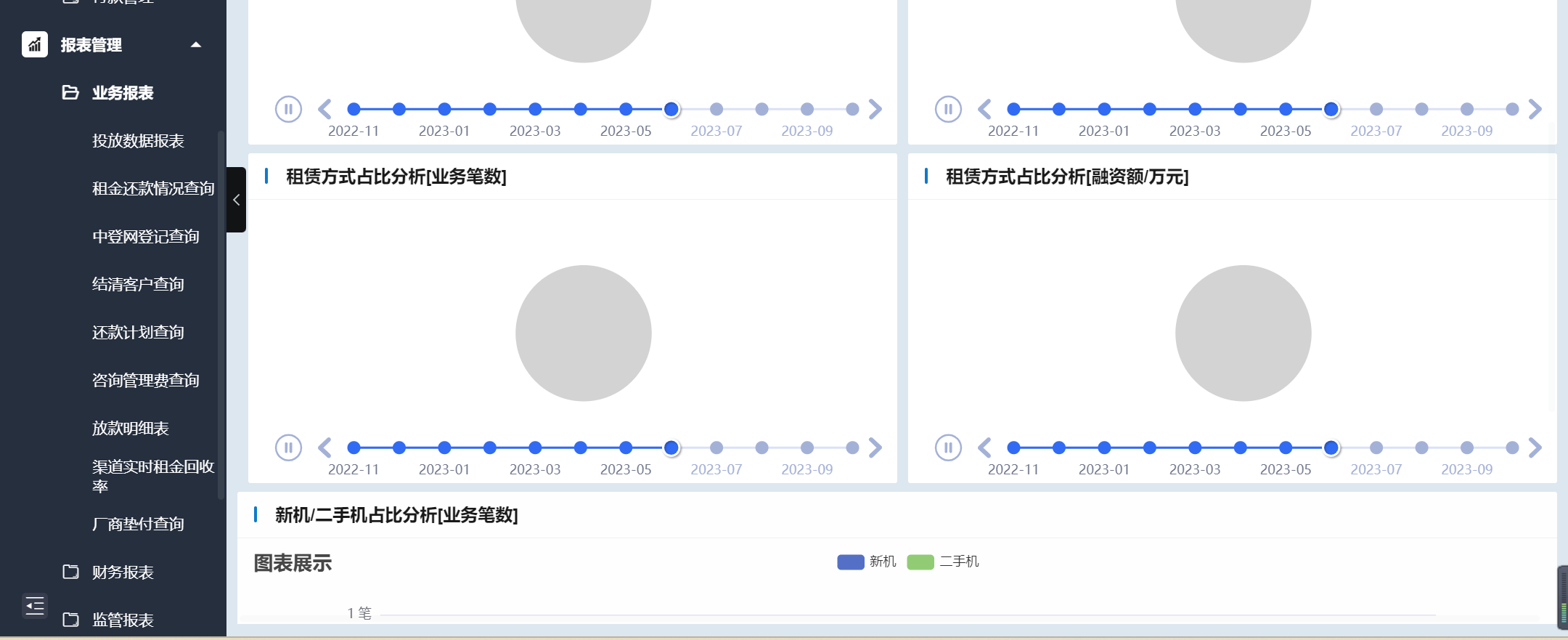Click the 报表管理 chart icon
Screen dimensions: 1568x640
[x=35, y=44]
